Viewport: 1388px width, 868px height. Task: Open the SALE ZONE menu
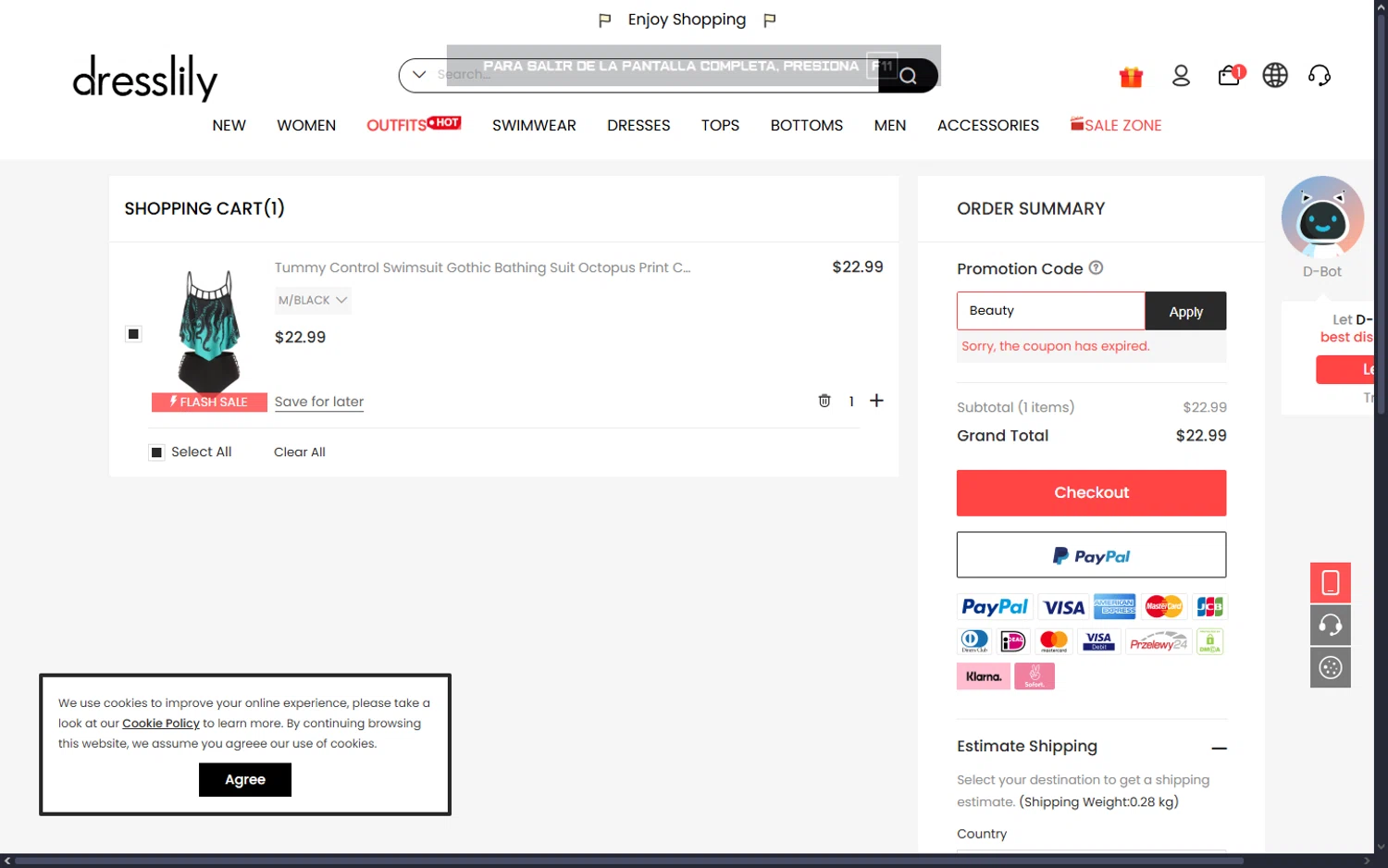(x=1116, y=125)
